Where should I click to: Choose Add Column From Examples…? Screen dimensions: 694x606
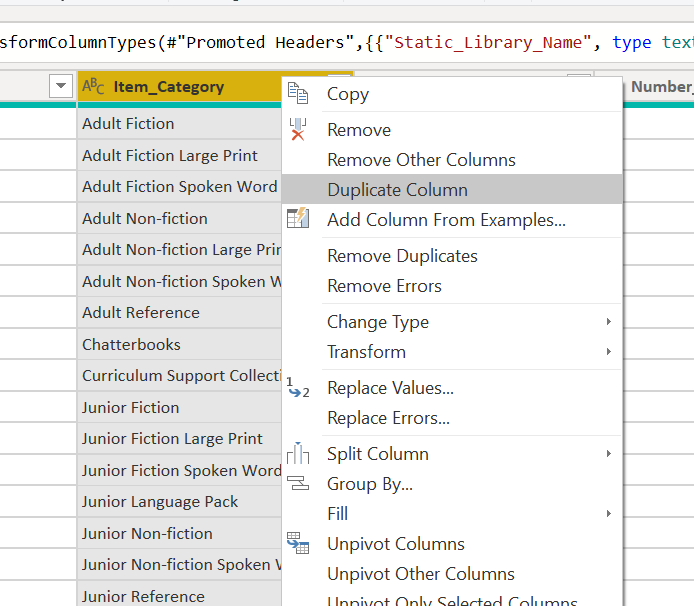point(452,220)
